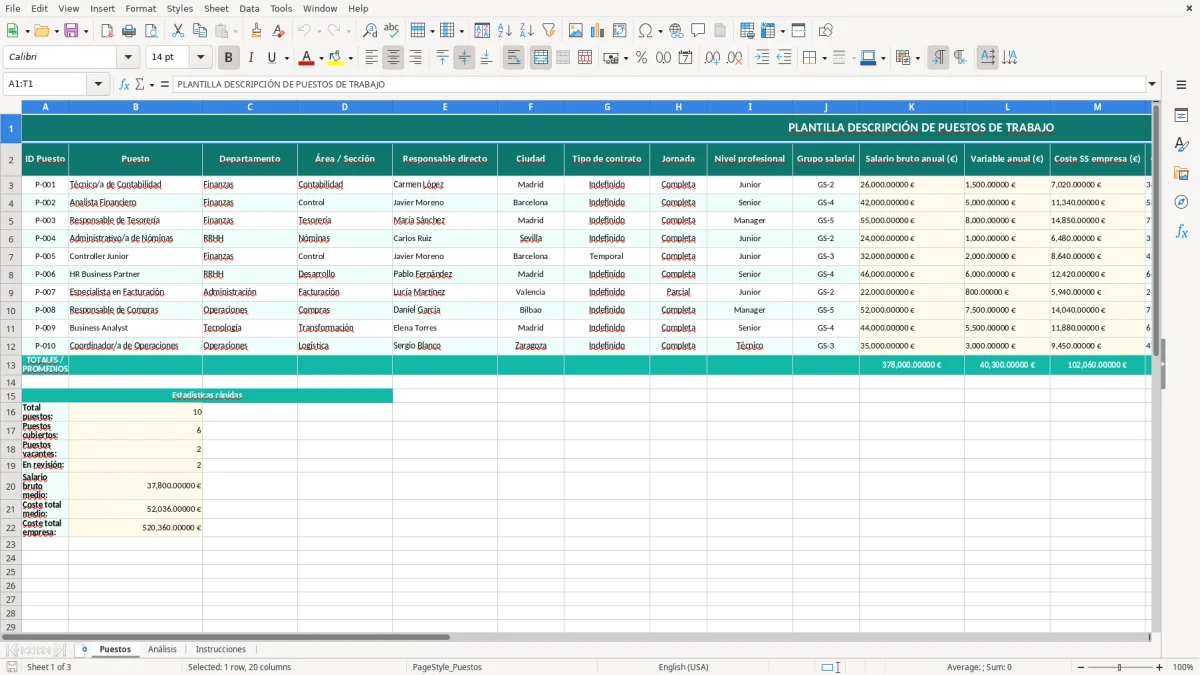The image size is (1200, 675).
Task: Expand the Name Box dropdown
Action: coord(98,84)
